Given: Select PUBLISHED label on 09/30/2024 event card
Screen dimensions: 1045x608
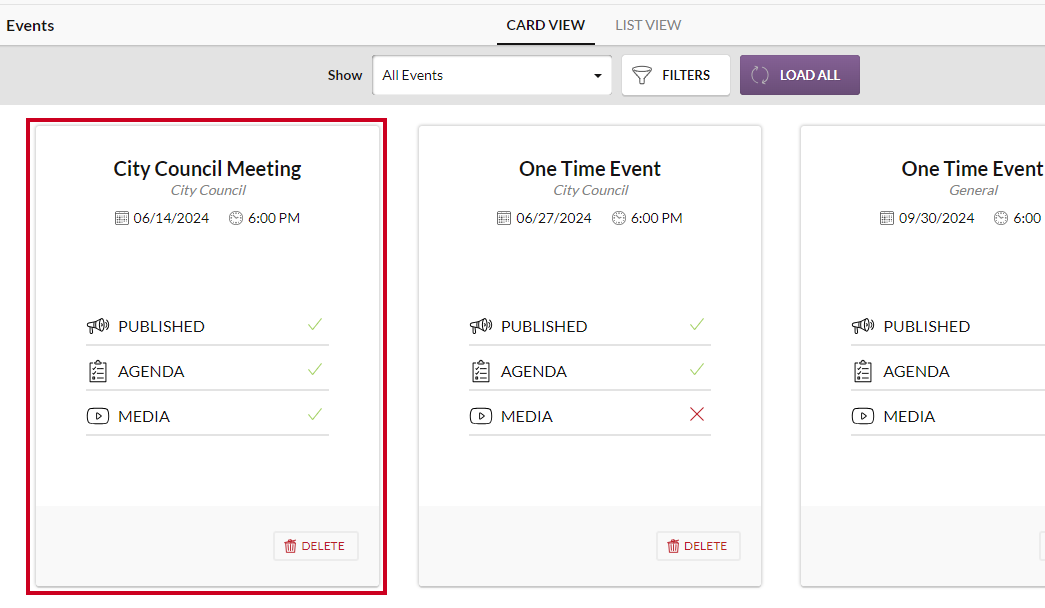Looking at the screenshot, I should pyautogui.click(x=926, y=327).
